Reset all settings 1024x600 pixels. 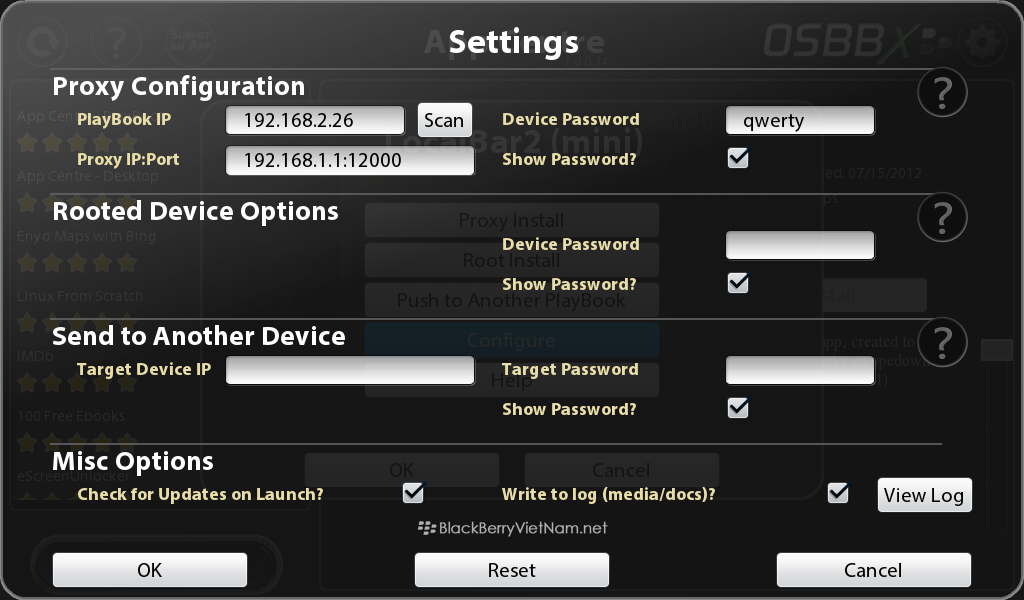point(511,570)
